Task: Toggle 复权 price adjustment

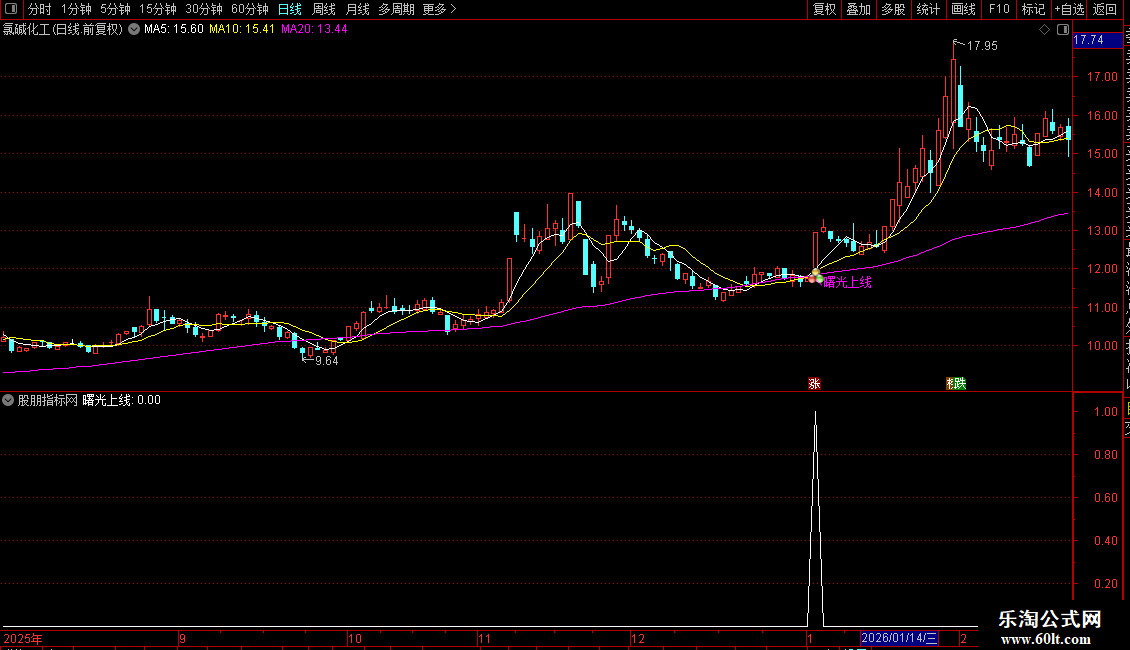Action: click(x=824, y=9)
